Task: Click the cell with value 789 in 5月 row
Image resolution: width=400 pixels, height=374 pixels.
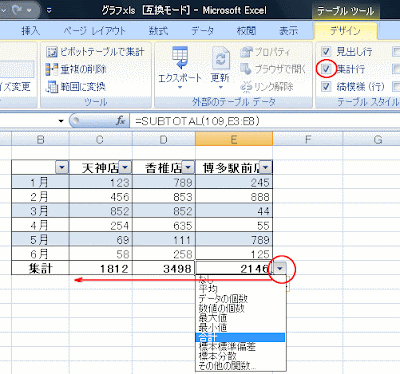Action: (234, 239)
